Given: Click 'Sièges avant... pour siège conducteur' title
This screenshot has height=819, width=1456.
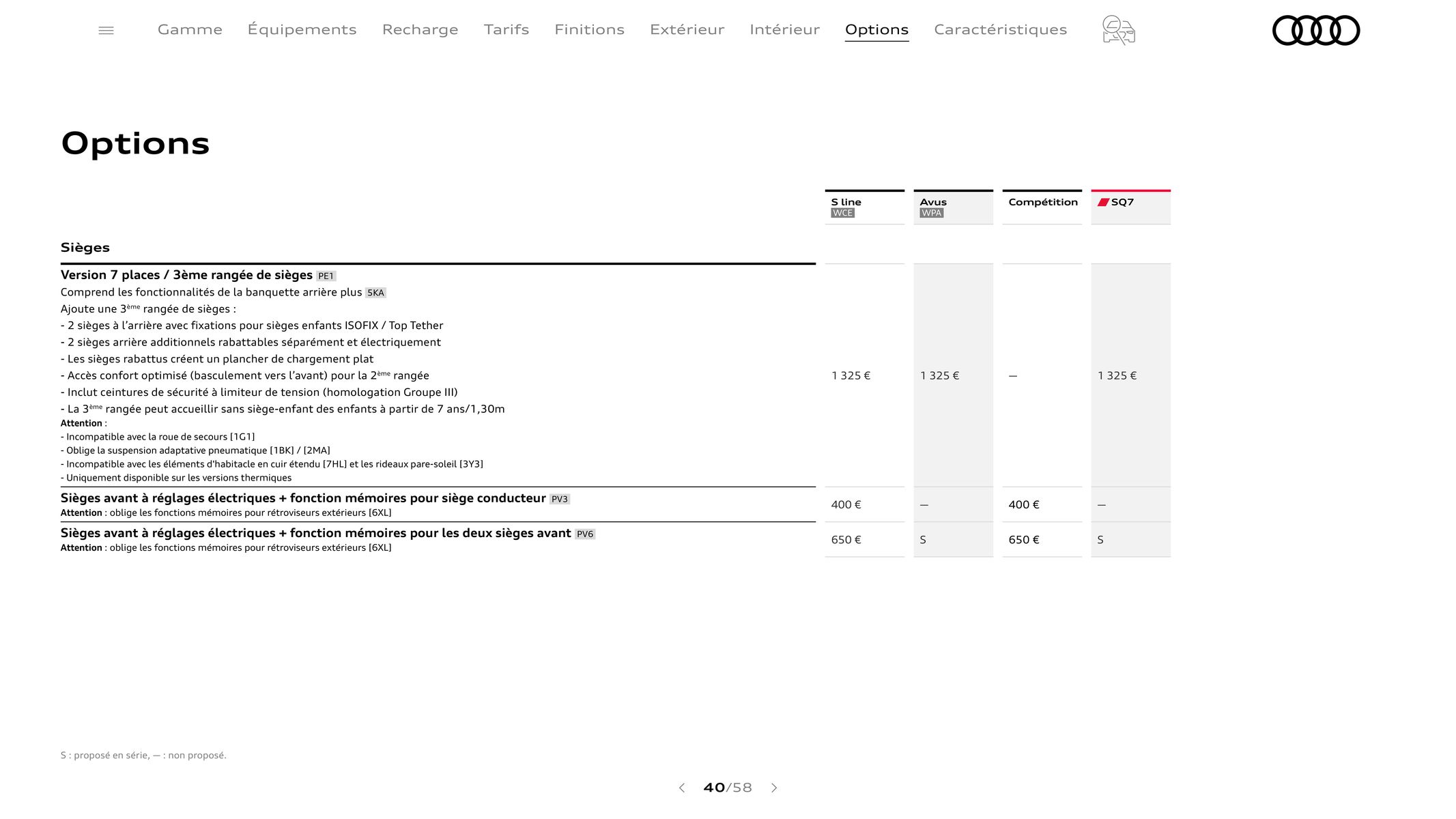Looking at the screenshot, I should (303, 498).
